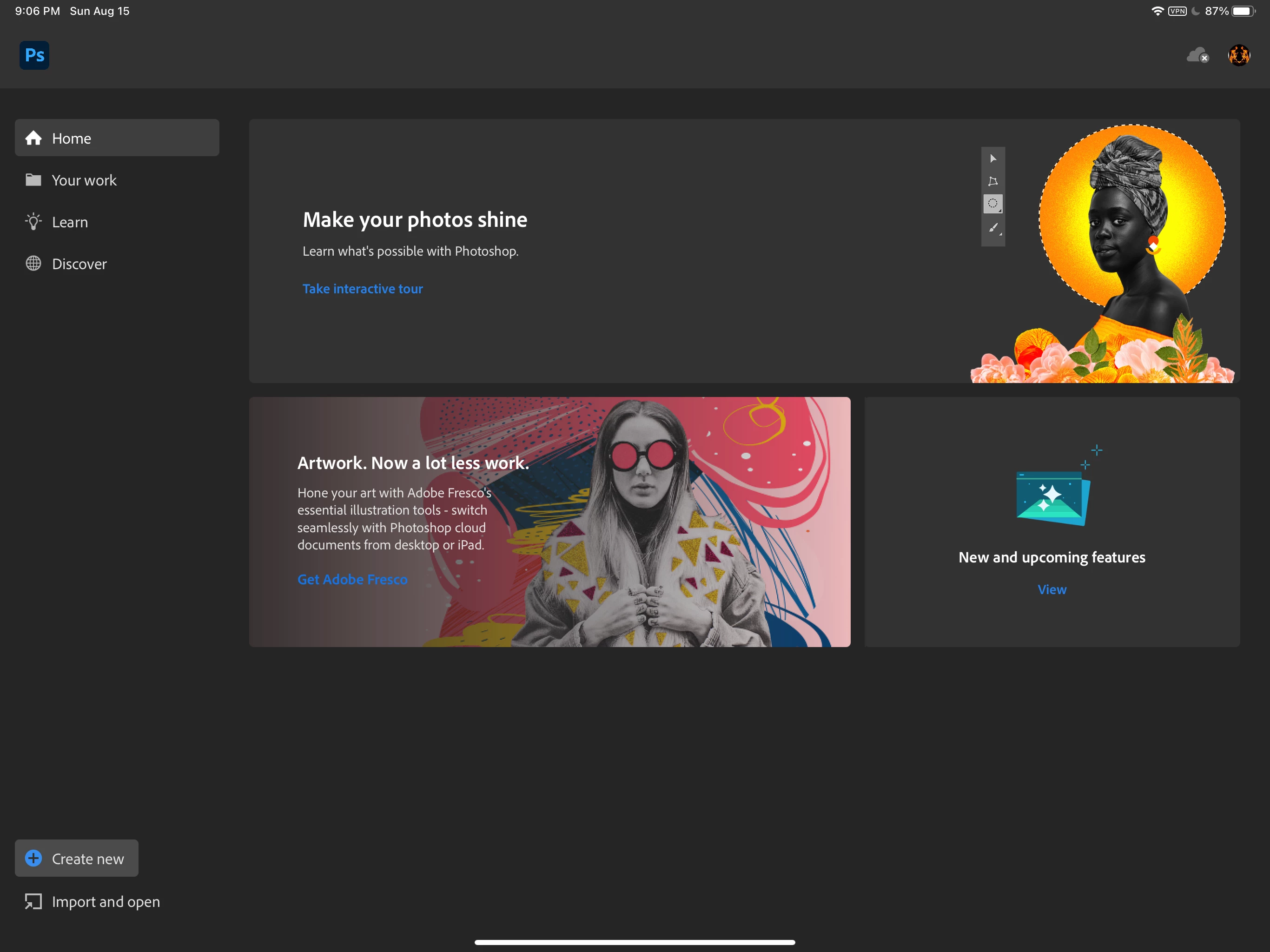
Task: Click View under New and upcoming features
Action: tap(1051, 590)
